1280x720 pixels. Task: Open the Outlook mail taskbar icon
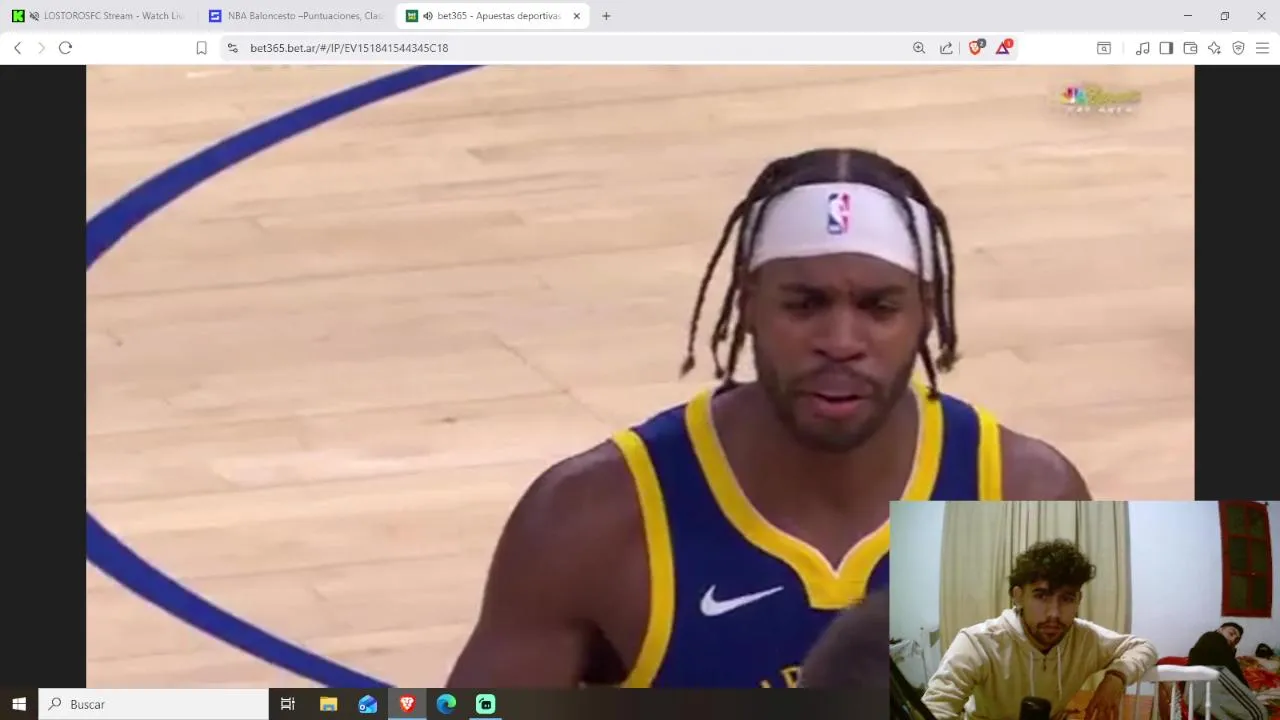368,704
